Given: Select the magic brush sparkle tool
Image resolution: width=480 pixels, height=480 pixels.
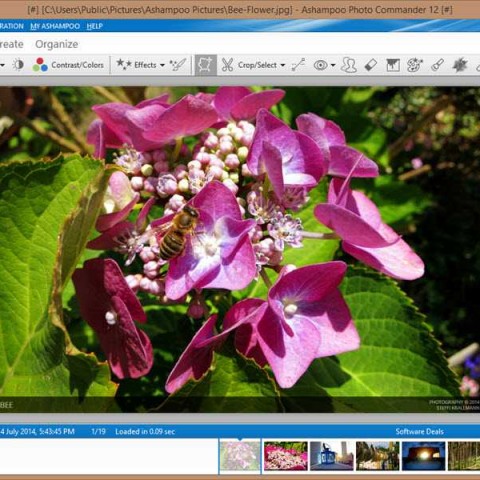Looking at the screenshot, I should click(178, 65).
